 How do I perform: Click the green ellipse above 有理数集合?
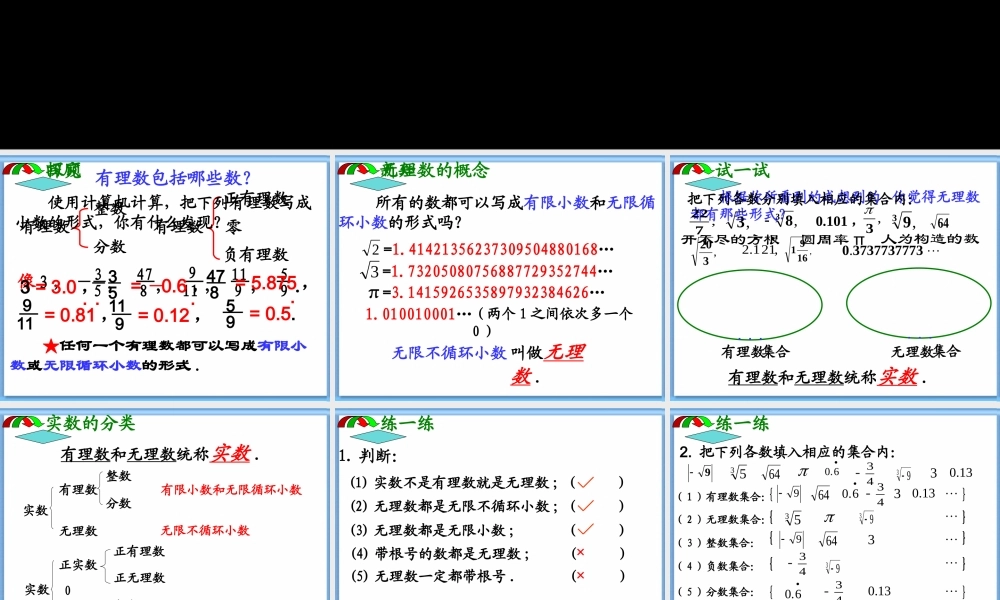749,305
